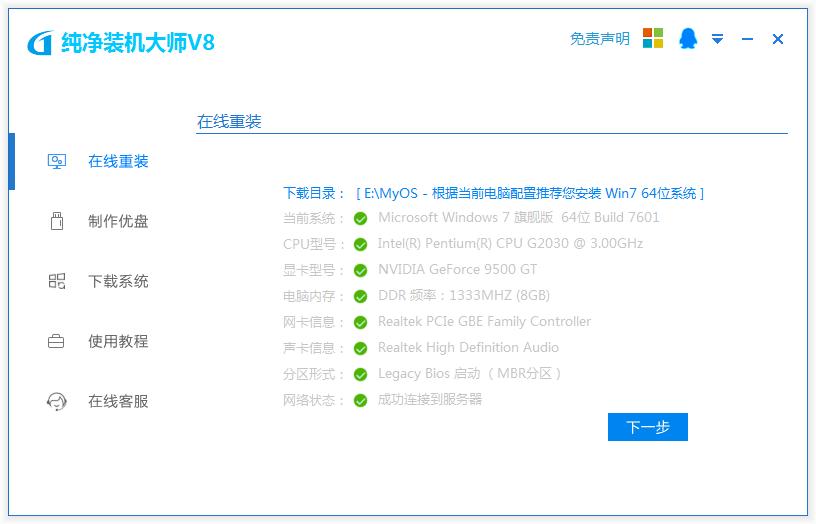Screen dimensions: 816x524
Task: Open the 在线客服 sidebar tab
Action: (118, 401)
